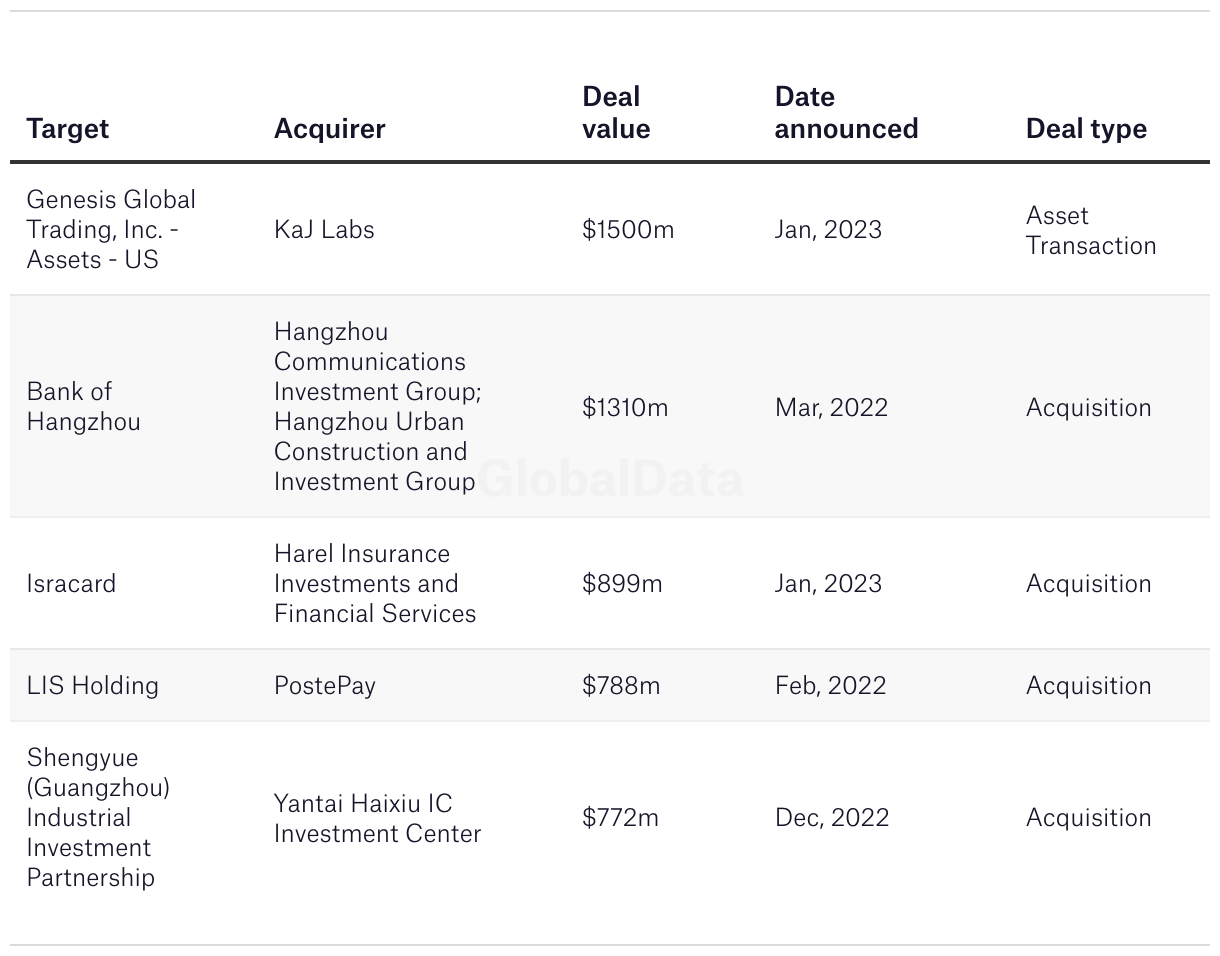Select the Deal type column header
This screenshot has height=956, width=1220.
pos(1086,129)
